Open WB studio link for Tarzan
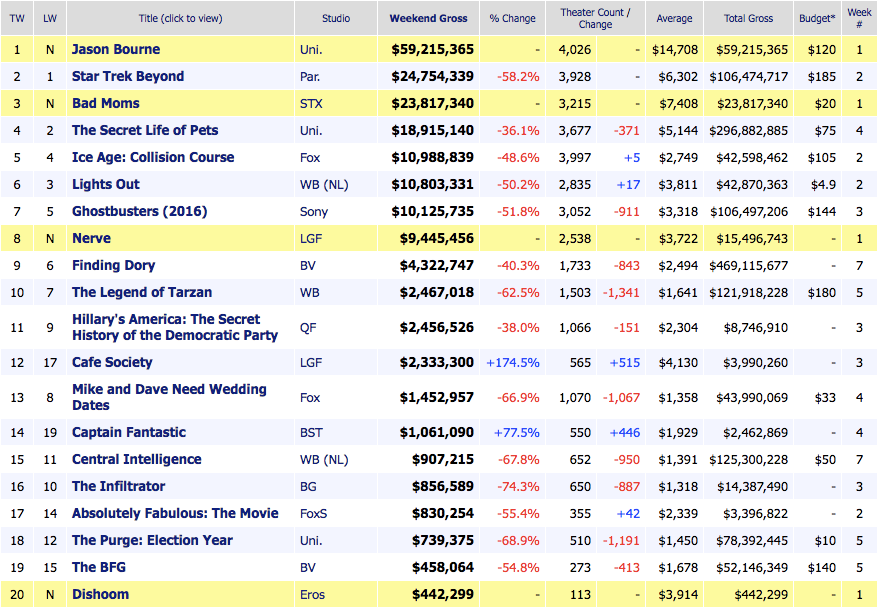Image resolution: width=878 pixels, height=609 pixels. tap(310, 292)
